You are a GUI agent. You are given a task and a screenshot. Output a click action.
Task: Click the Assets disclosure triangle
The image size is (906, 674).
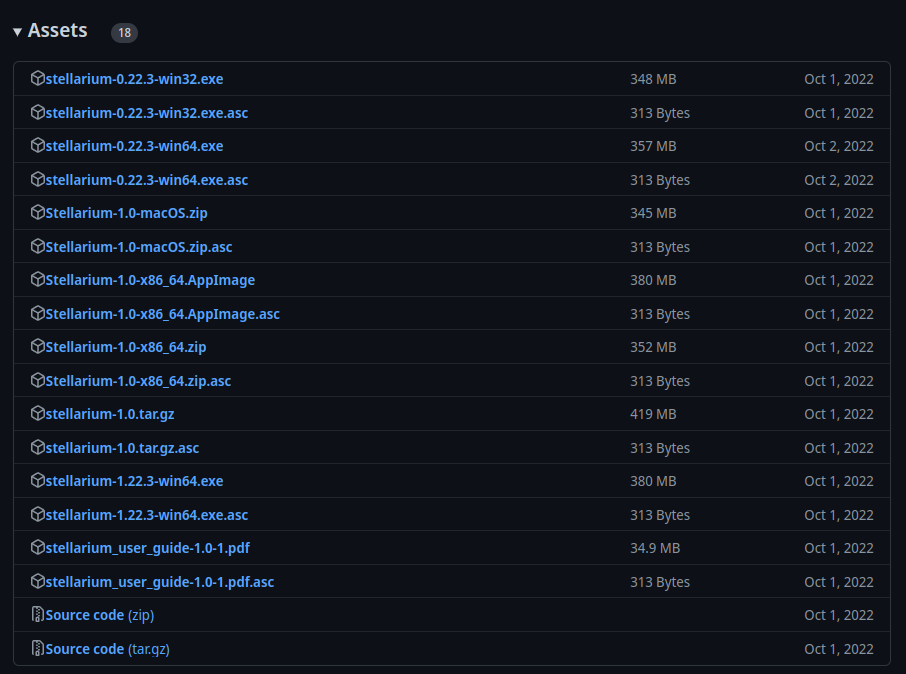point(17,31)
